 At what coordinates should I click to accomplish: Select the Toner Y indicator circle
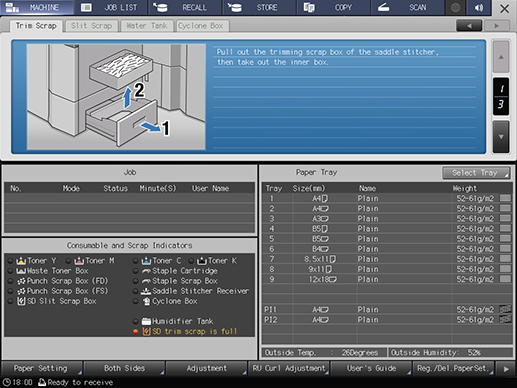(11, 261)
